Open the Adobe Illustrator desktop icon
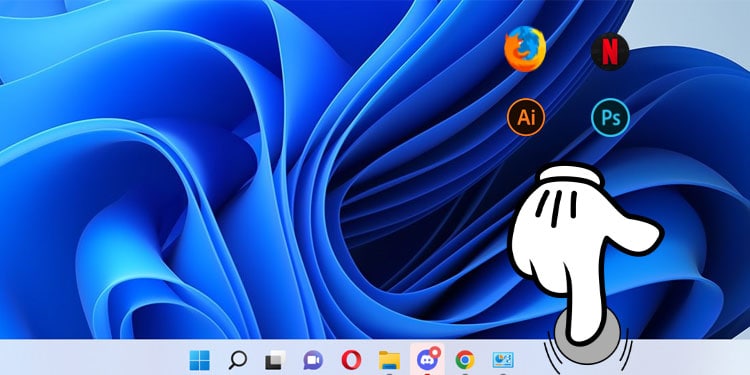Screen dimensions: 750x375 [x=526, y=117]
